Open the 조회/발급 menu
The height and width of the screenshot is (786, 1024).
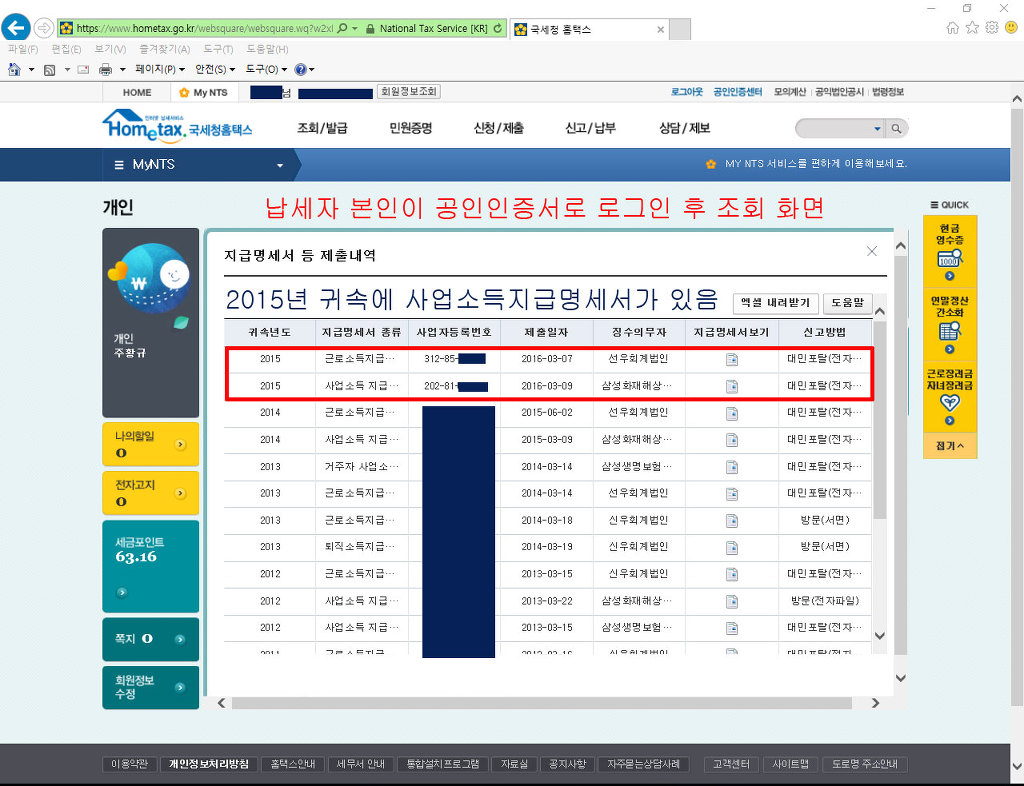tap(322, 128)
